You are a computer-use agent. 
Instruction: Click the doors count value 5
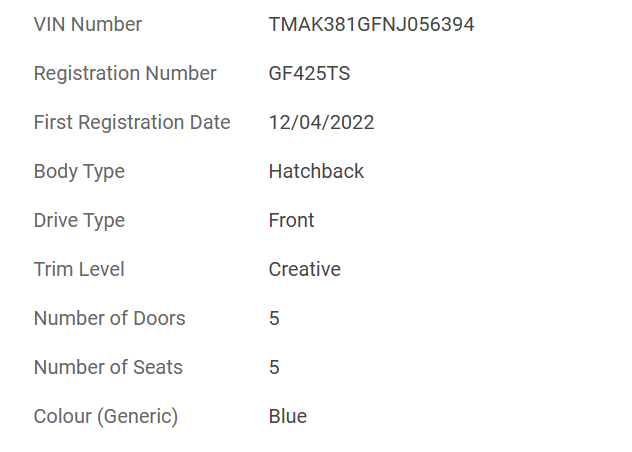(274, 319)
